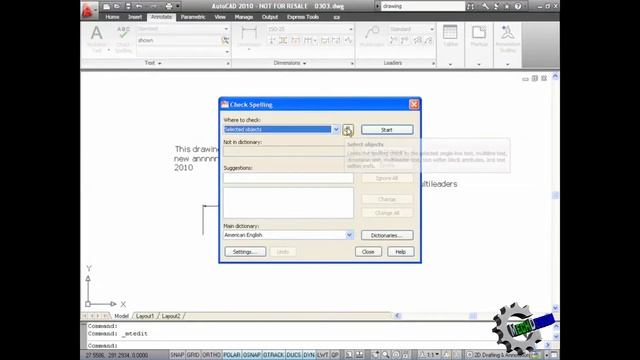
Task: Open Main dictionary American English dropdown
Action: click(x=349, y=235)
